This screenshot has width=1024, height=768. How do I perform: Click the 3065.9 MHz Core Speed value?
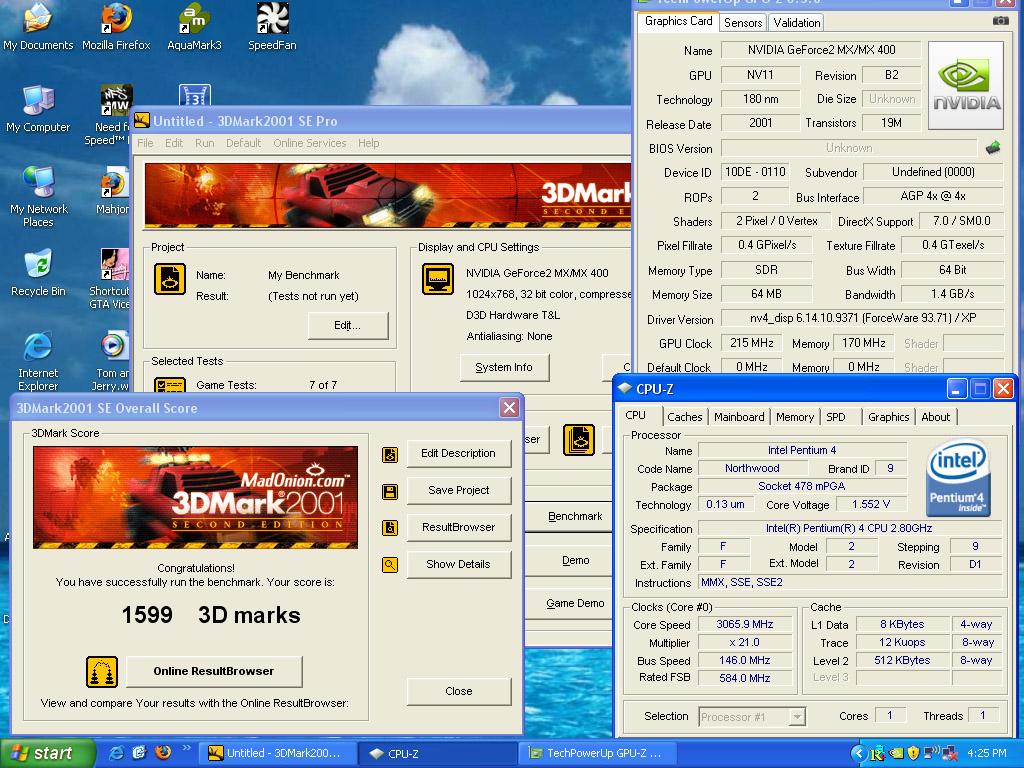tap(744, 624)
